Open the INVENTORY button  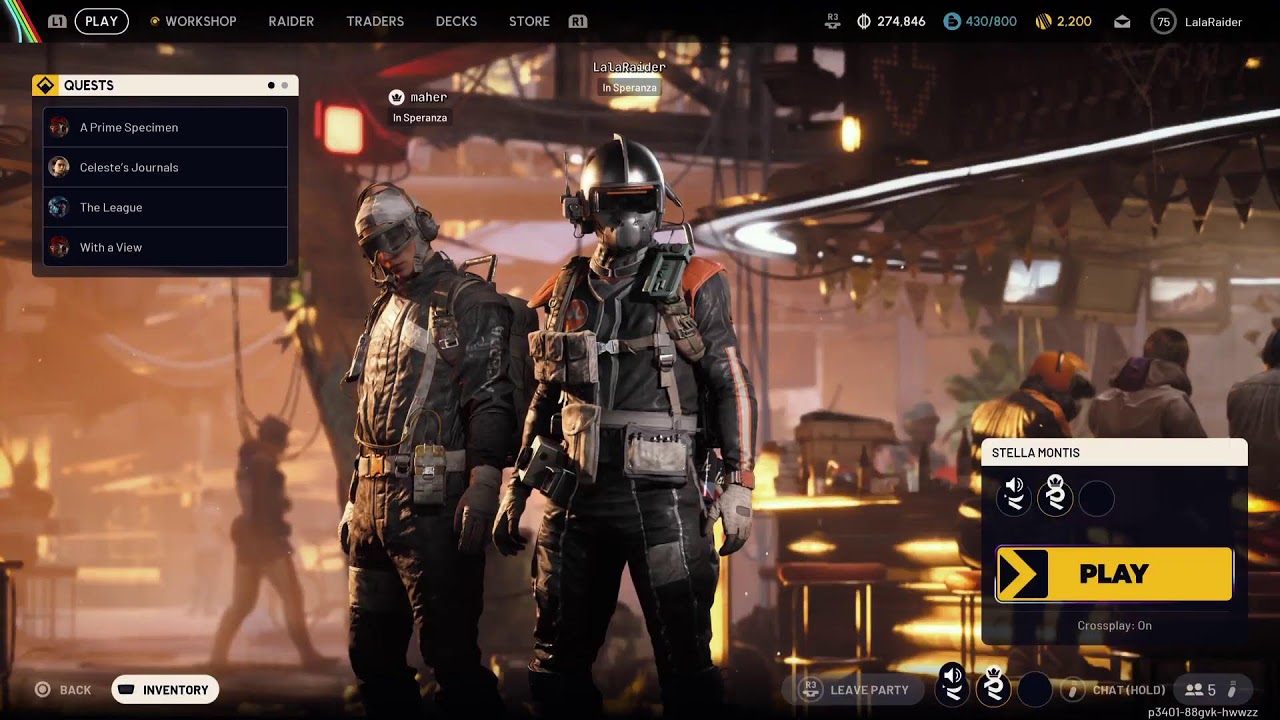coord(165,690)
